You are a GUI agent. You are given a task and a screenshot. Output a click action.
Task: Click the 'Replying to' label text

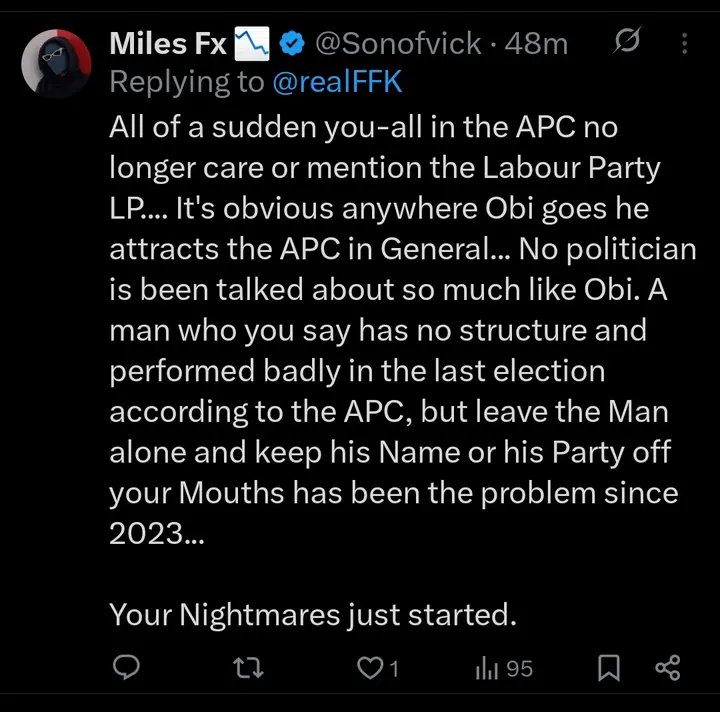coord(186,82)
